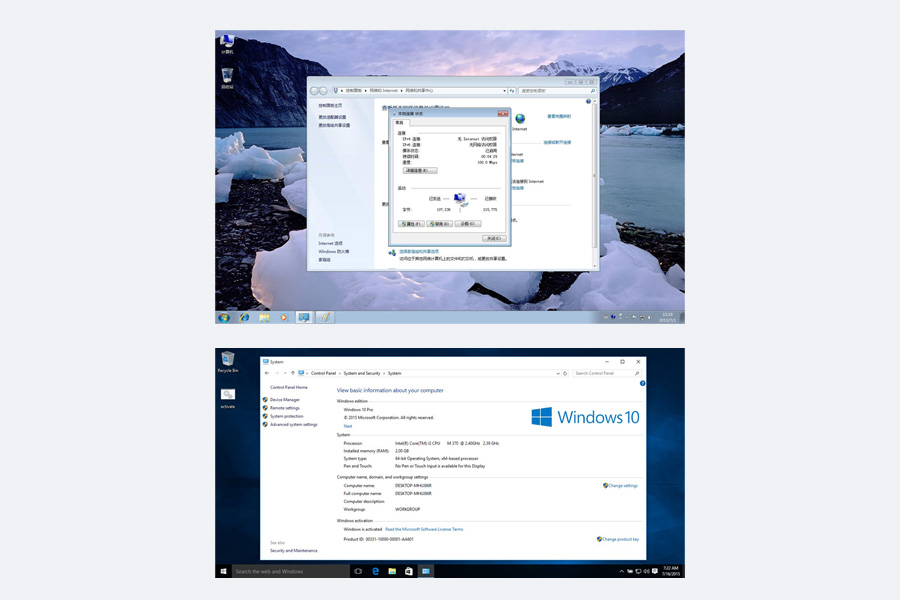Click the Search Control Panel field
This screenshot has width=900, height=600.
pyautogui.click(x=606, y=373)
